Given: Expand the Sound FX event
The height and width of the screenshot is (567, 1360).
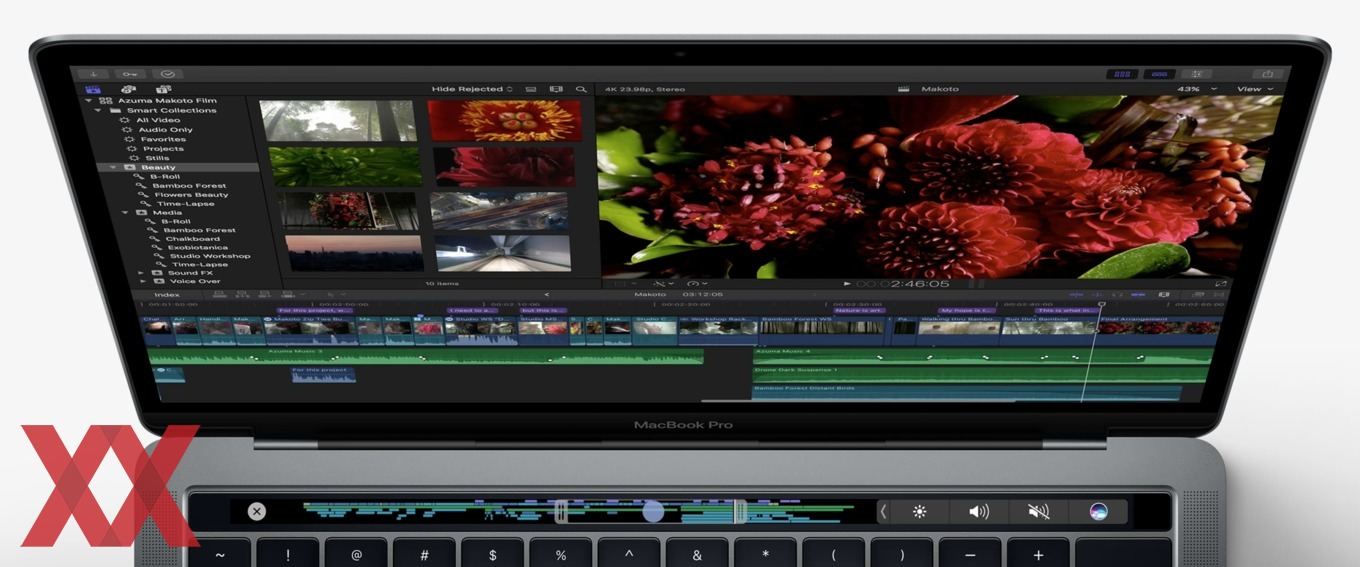Looking at the screenshot, I should coord(141,272).
